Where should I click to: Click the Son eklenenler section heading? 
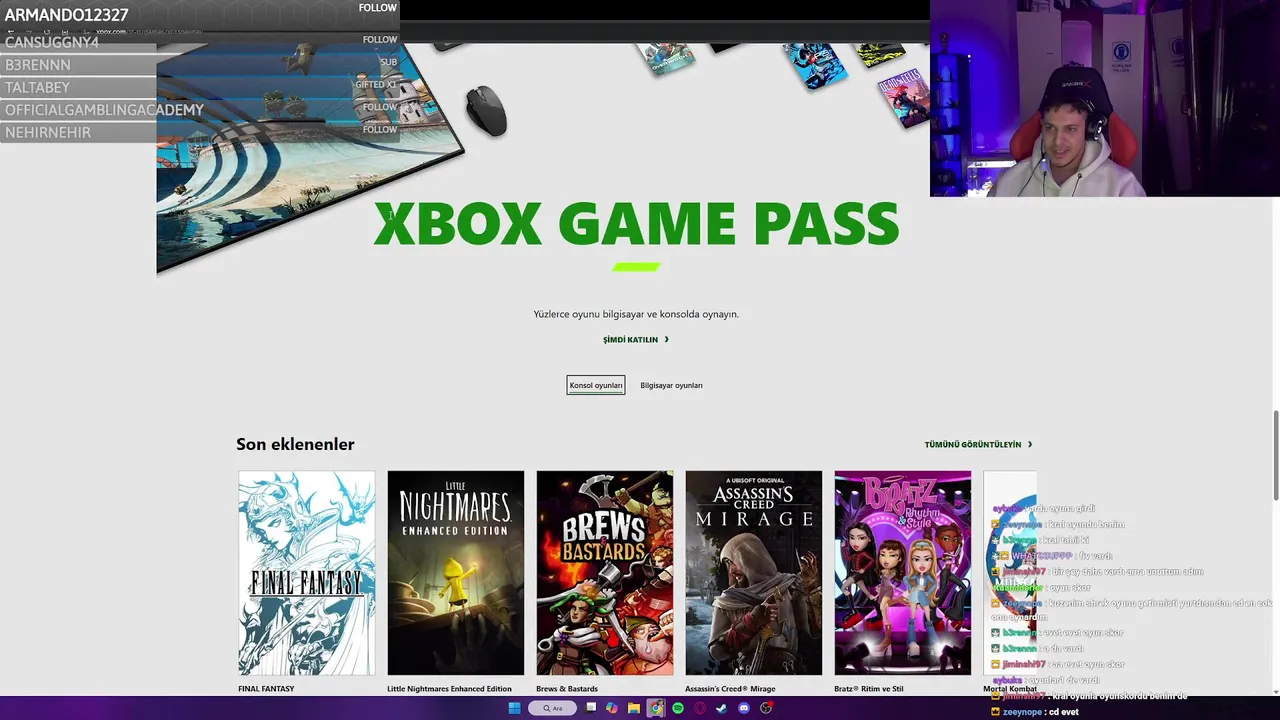tap(295, 444)
